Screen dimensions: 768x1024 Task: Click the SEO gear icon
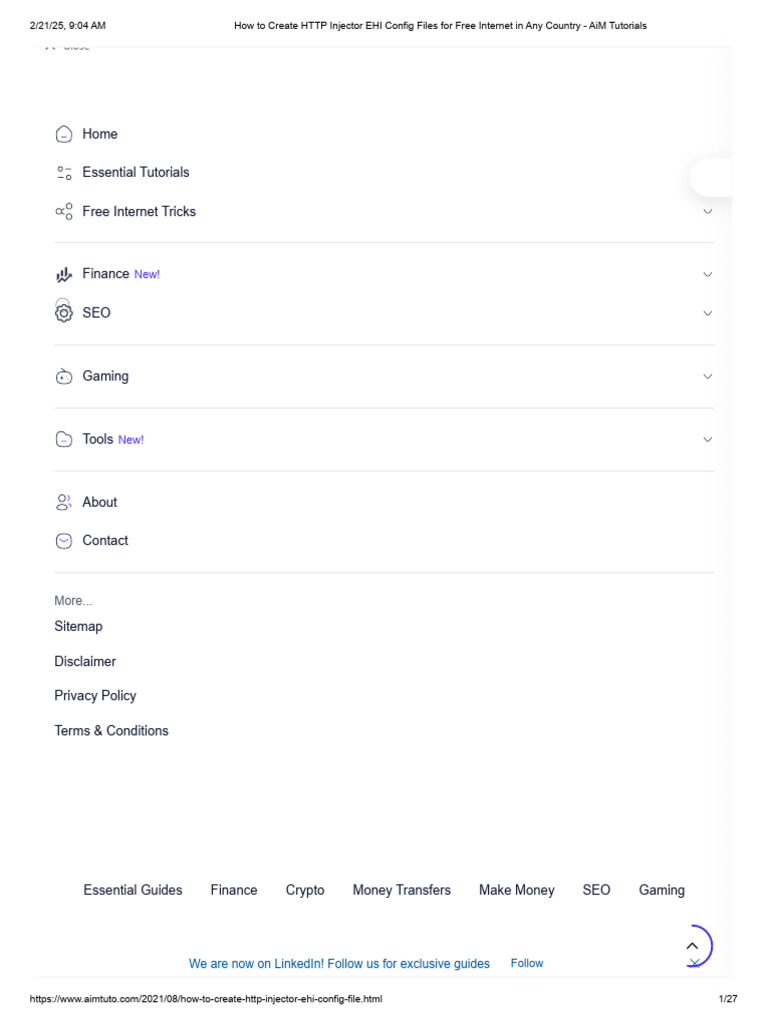(x=64, y=313)
